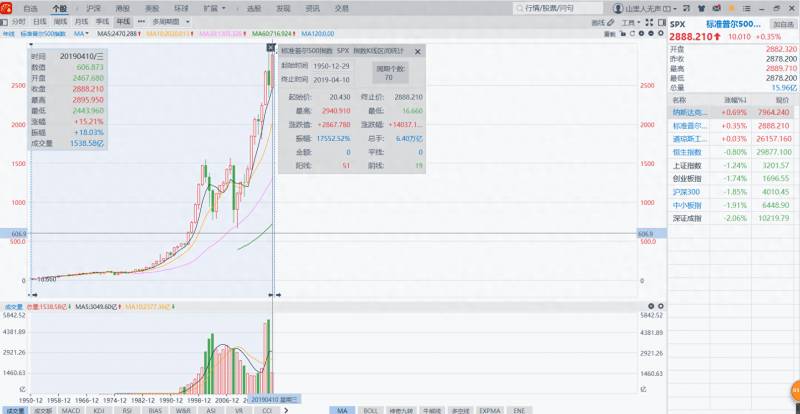
Task: Open the 资讯 news menu
Action: pyautogui.click(x=312, y=9)
